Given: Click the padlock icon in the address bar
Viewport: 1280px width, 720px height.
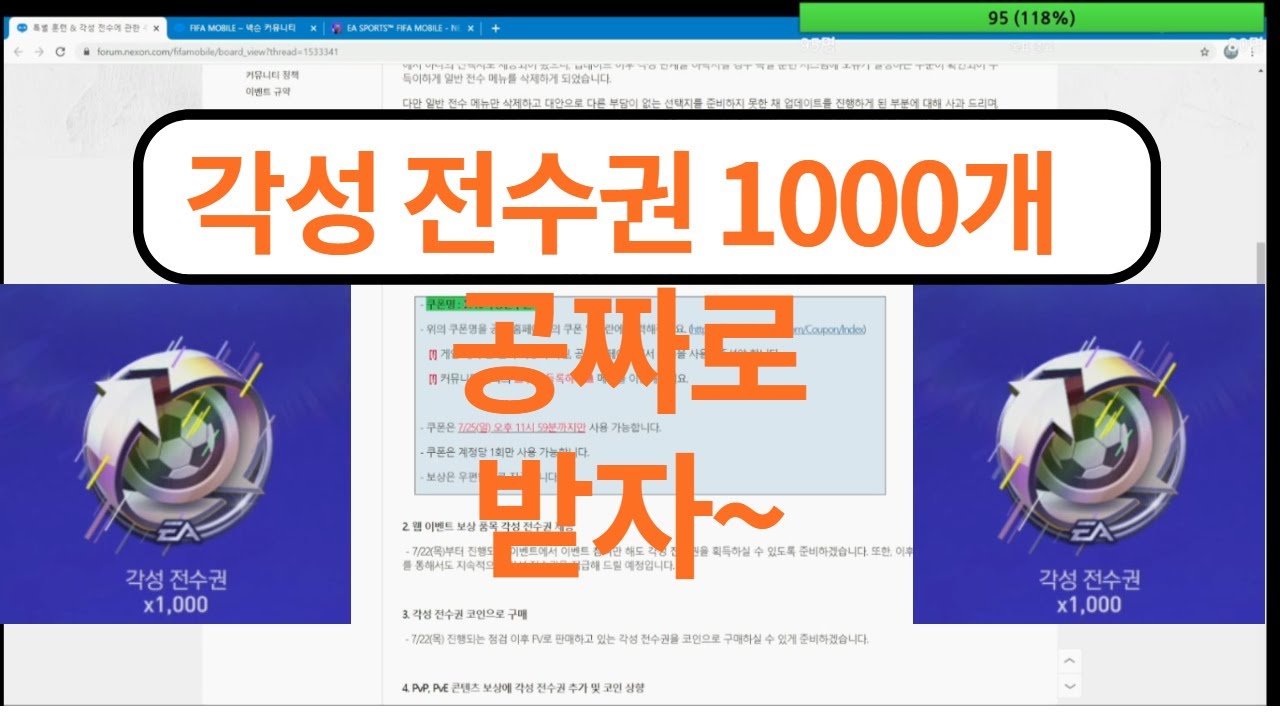Looking at the screenshot, I should 87,52.
